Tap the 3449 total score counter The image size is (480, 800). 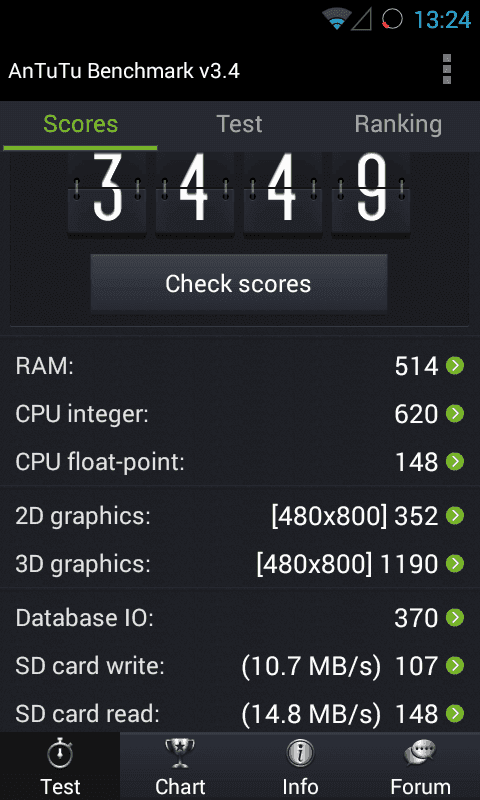239,191
